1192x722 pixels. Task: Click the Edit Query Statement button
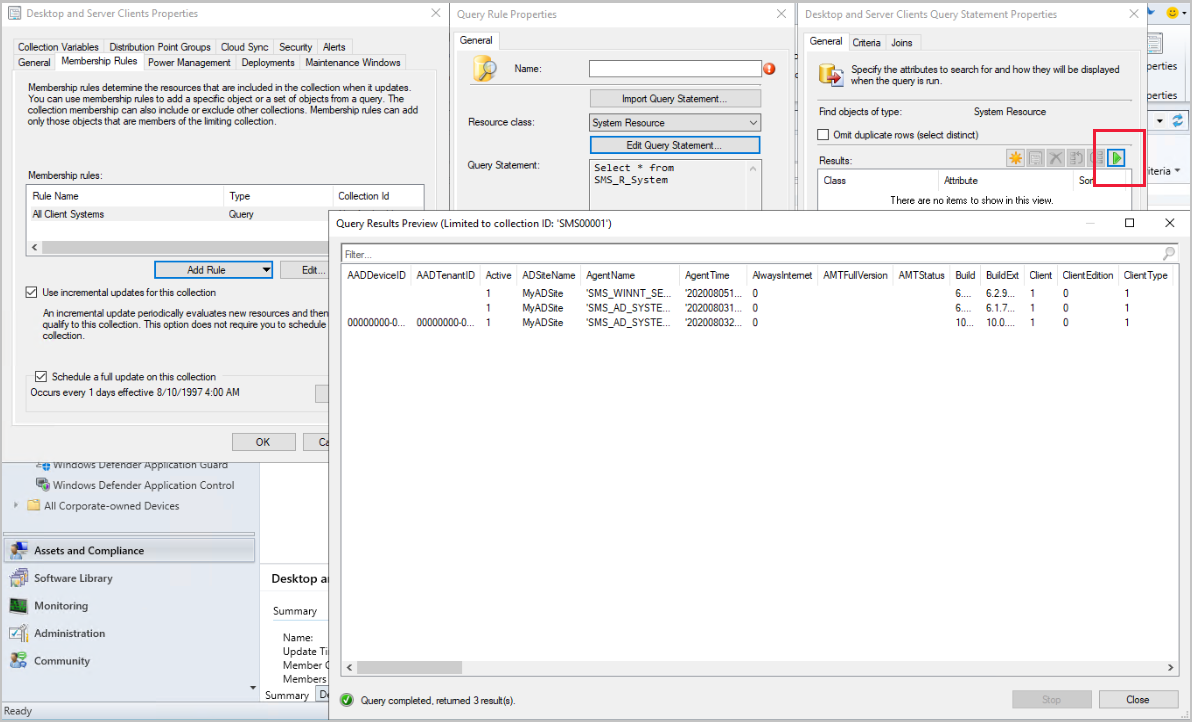pos(675,145)
